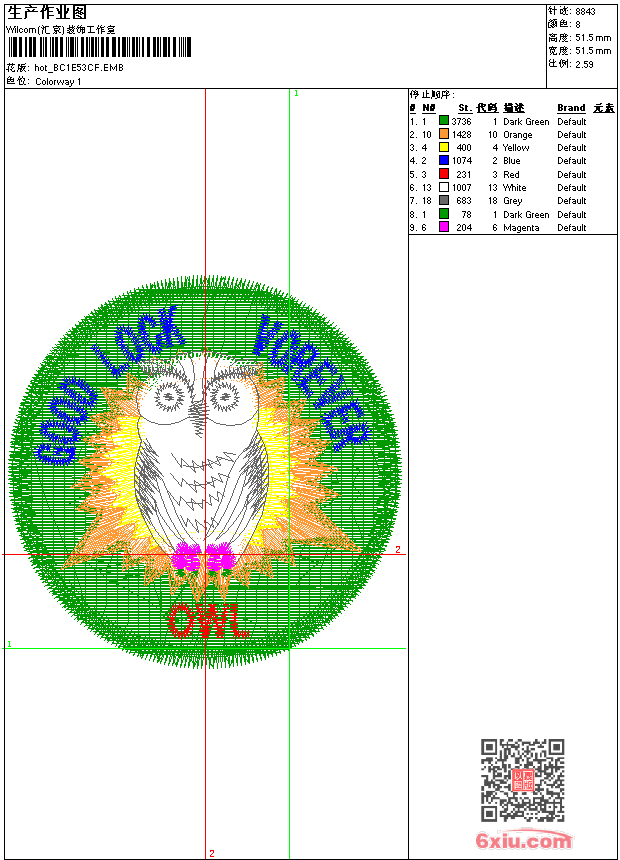Click the QR code image

522,780
